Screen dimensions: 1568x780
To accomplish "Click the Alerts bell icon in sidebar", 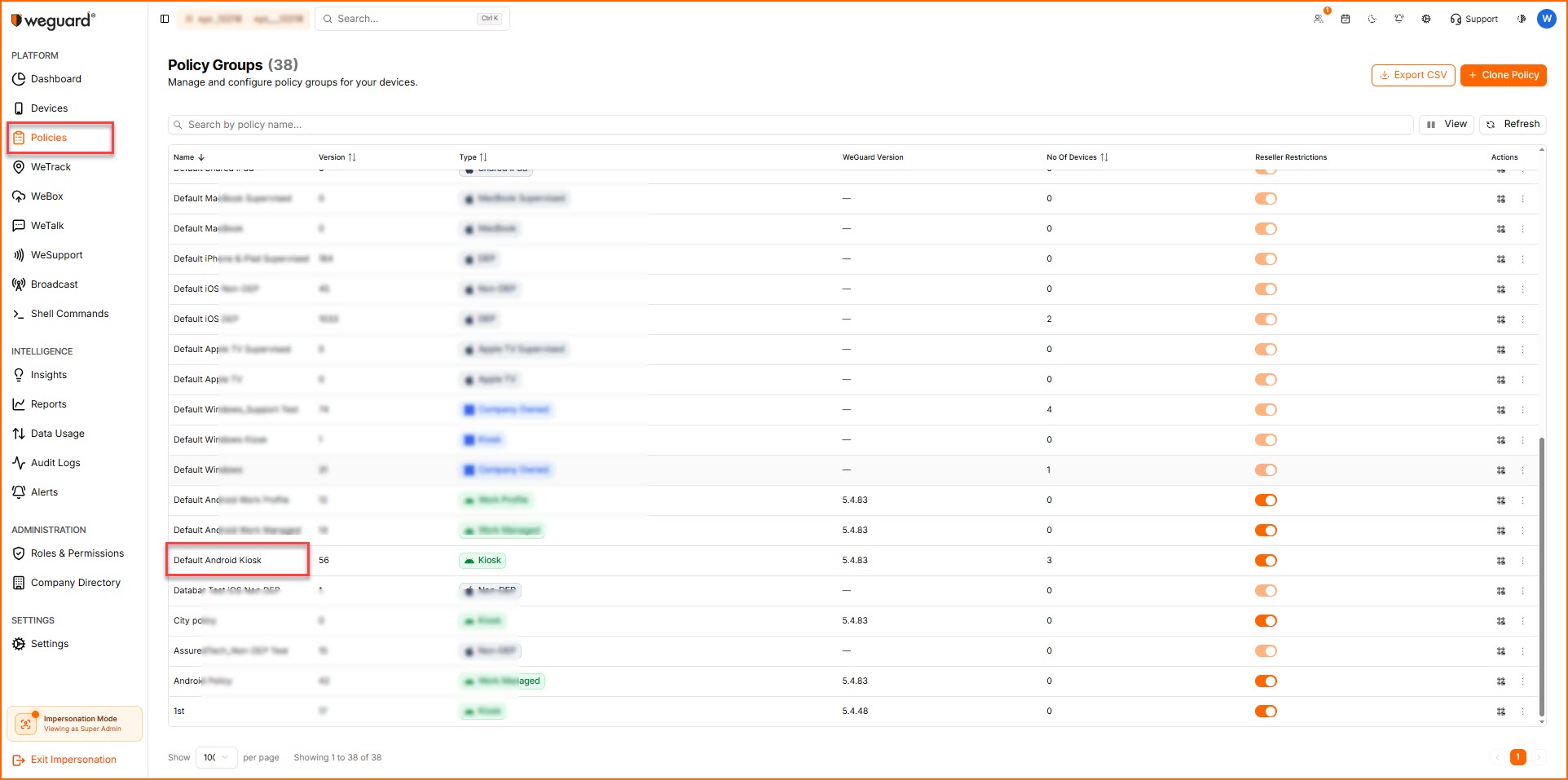I will coord(19,492).
